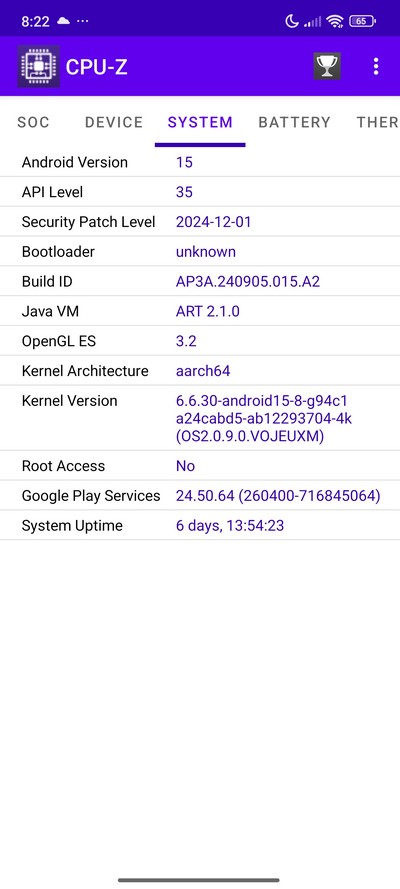Tap the Wi-Fi status icon
This screenshot has width=400, height=889.
pos(335,22)
